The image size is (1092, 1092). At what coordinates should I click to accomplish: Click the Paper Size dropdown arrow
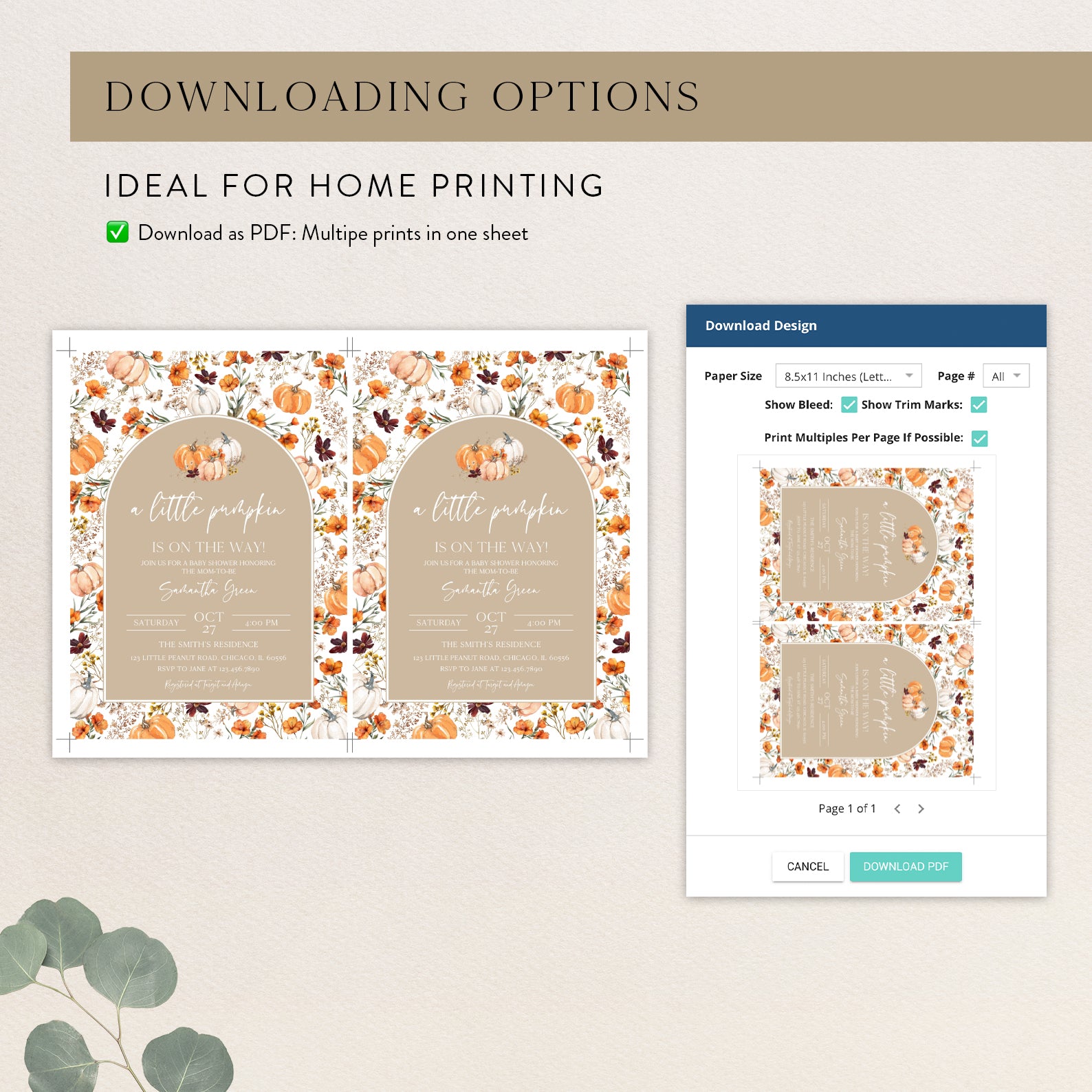(909, 375)
